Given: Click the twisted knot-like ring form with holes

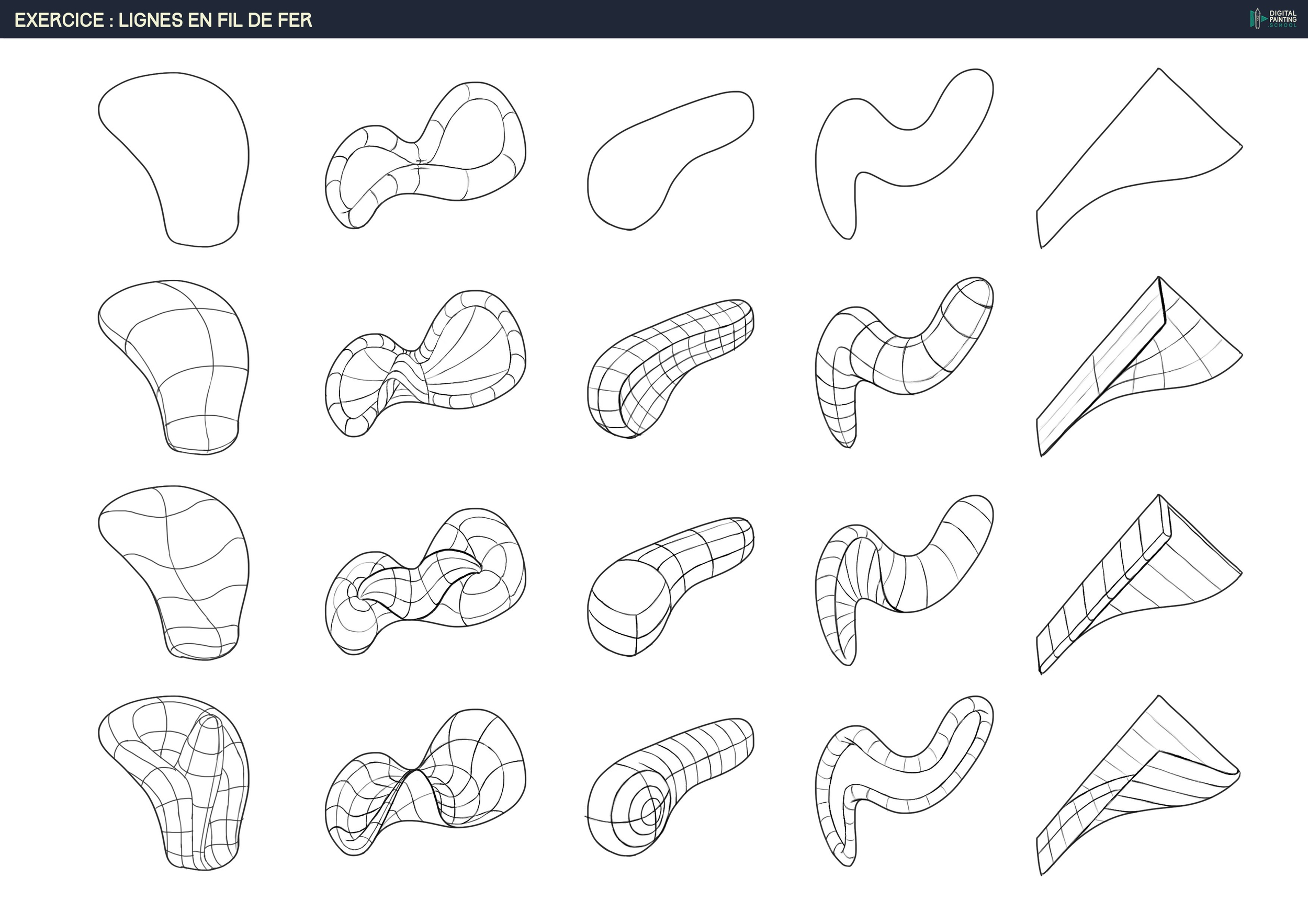Looking at the screenshot, I should 424,580.
